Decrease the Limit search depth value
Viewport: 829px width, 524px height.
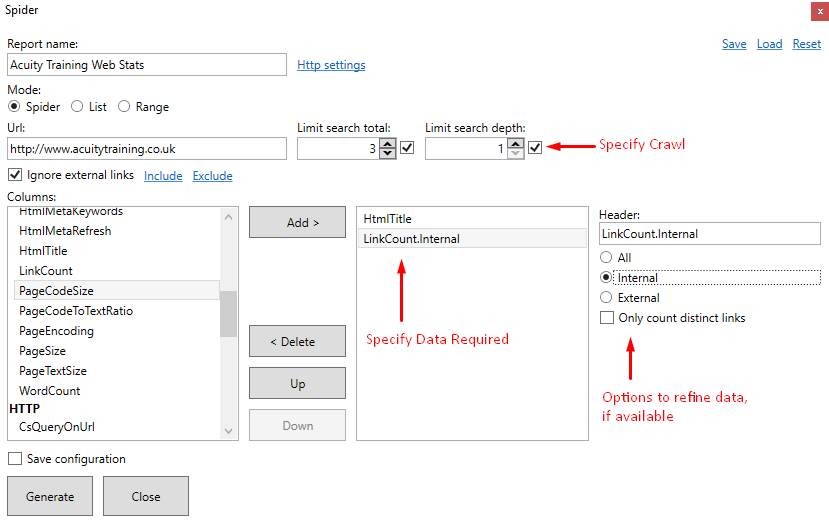(515, 153)
